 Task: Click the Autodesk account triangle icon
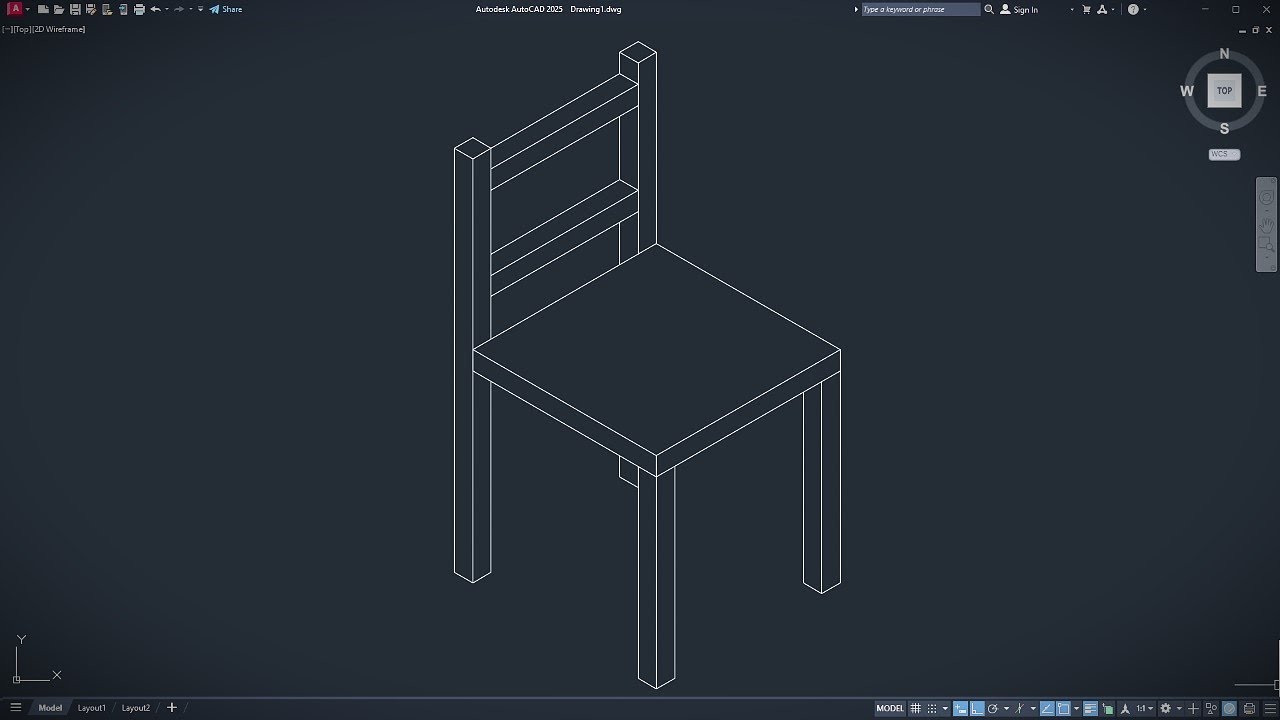[x=1102, y=9]
